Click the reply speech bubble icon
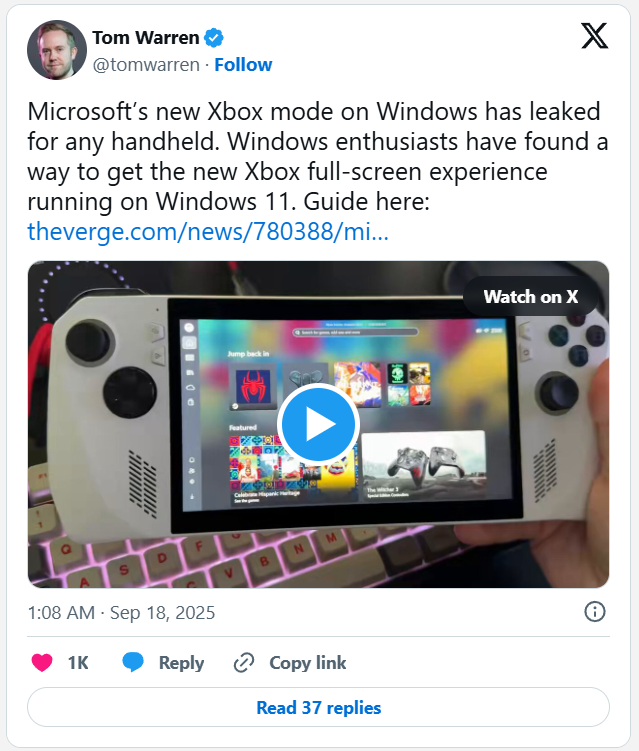Screen dimensions: 639x751 tap(133, 662)
